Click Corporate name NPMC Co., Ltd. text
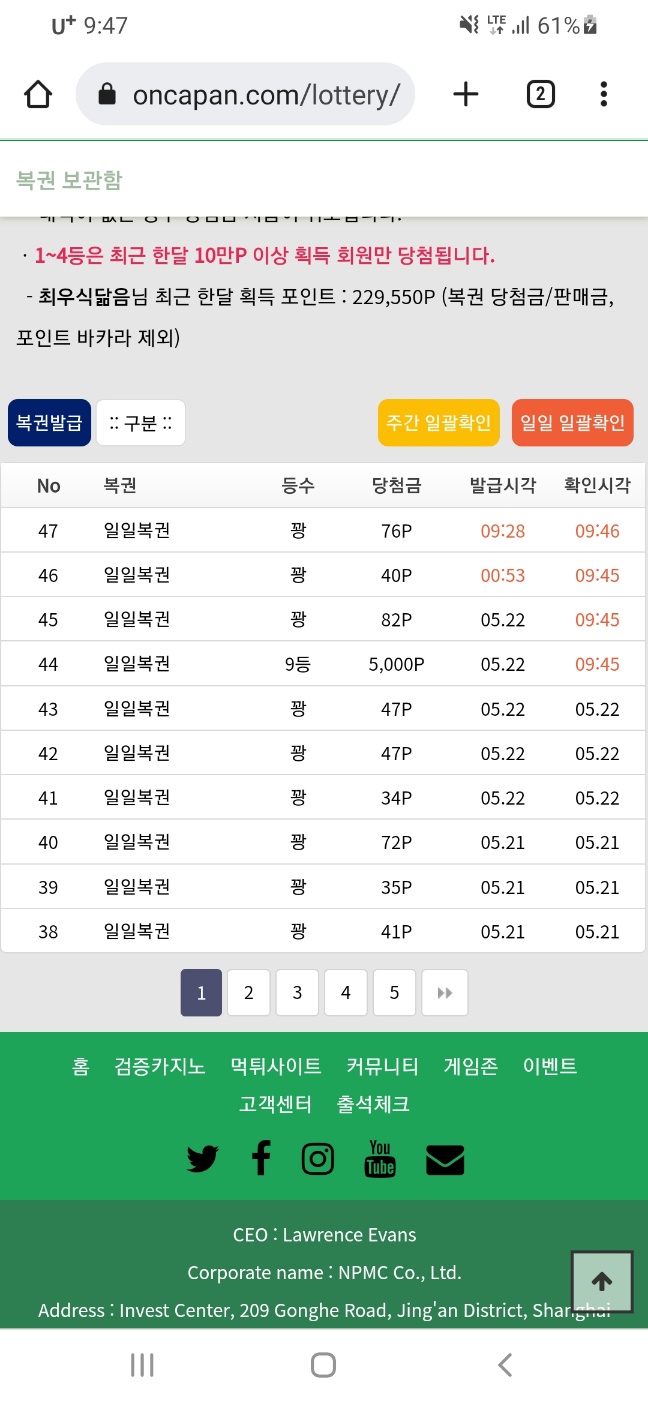 pos(324,1273)
